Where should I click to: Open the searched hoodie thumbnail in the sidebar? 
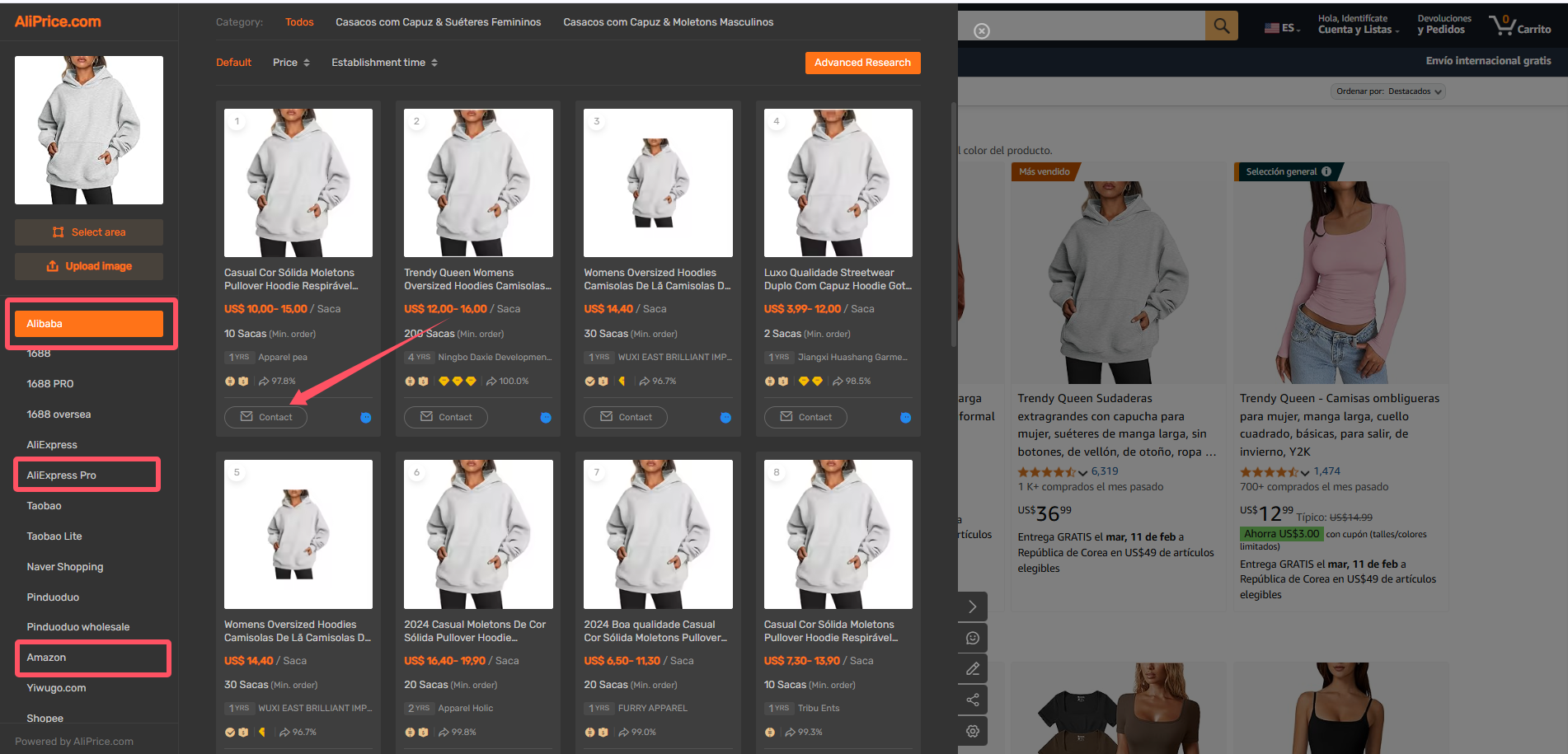pyautogui.click(x=89, y=130)
